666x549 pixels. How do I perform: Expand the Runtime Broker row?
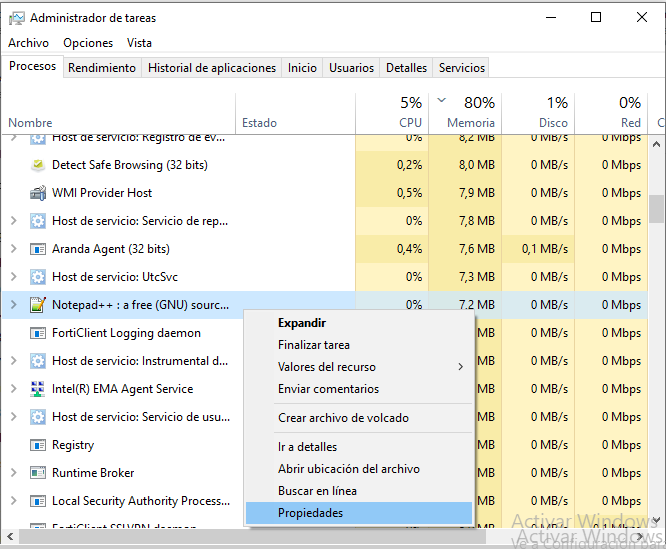14,473
